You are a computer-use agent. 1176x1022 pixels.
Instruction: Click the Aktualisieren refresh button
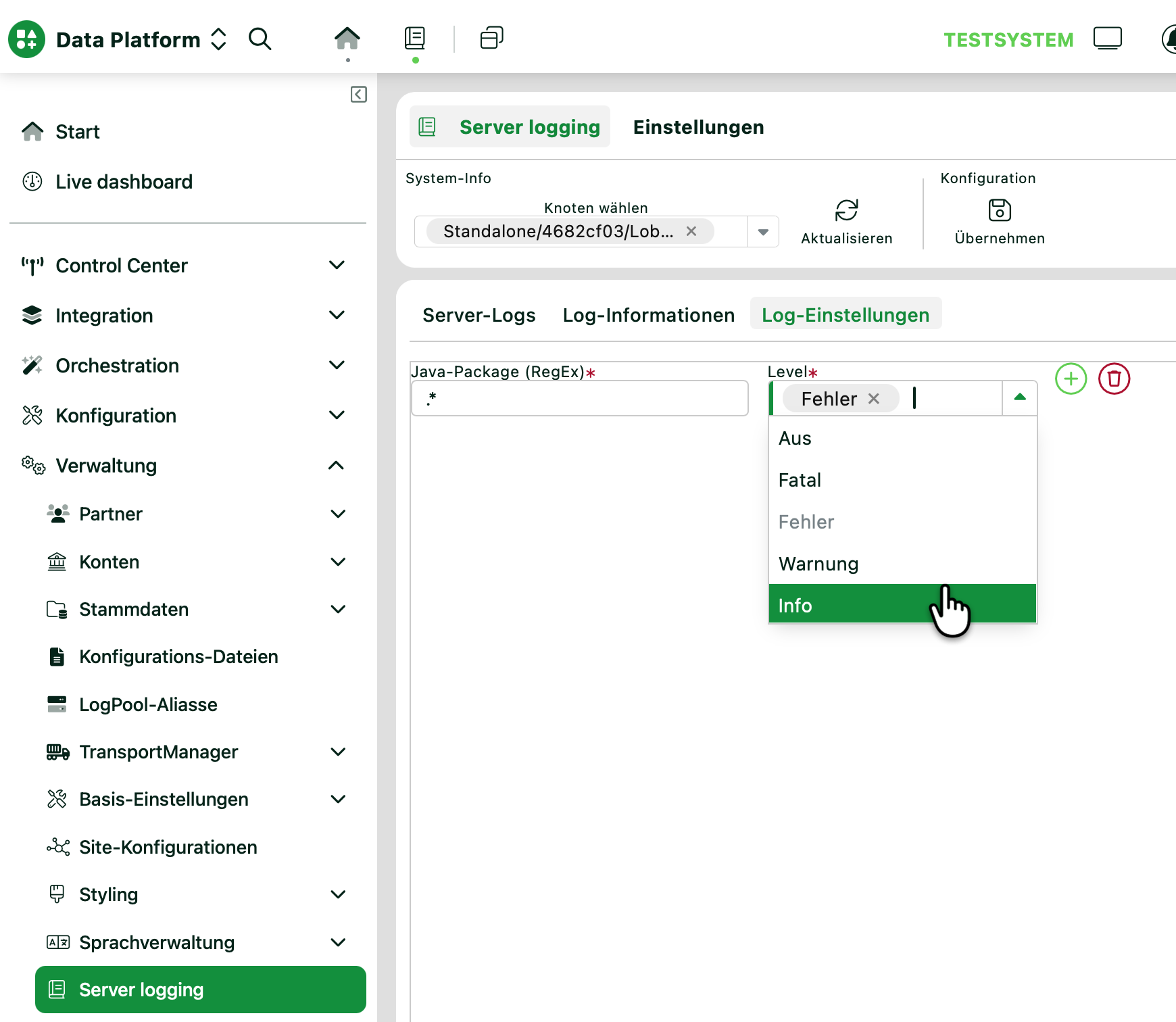tap(847, 222)
